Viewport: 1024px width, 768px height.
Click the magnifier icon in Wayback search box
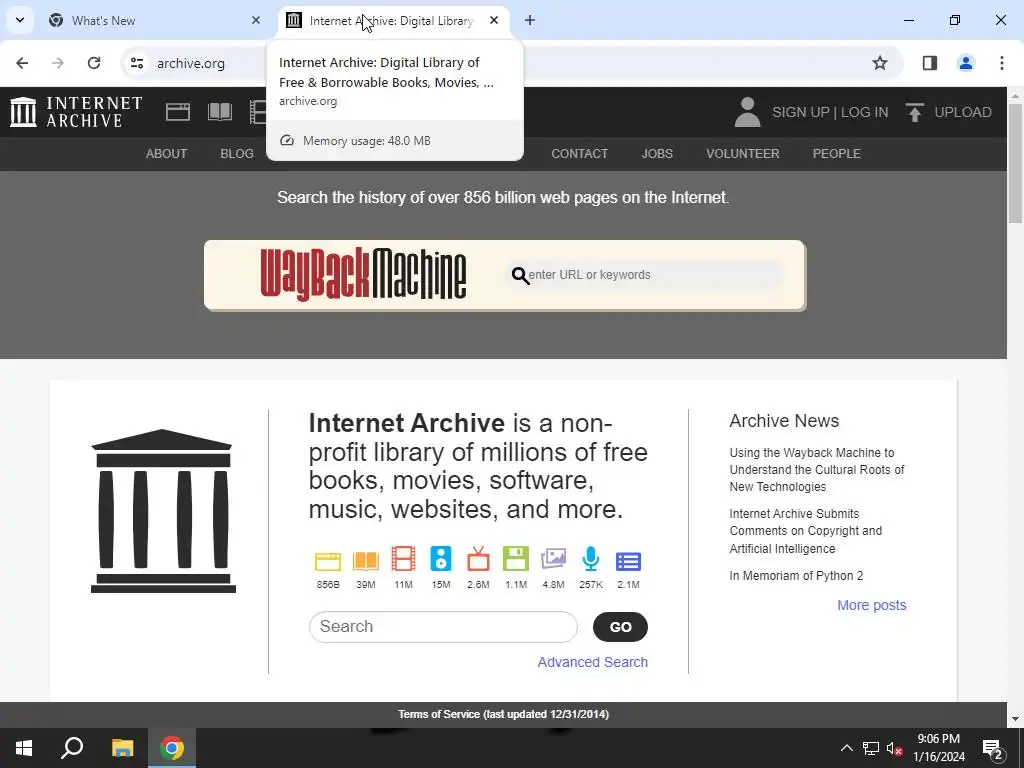click(x=520, y=276)
